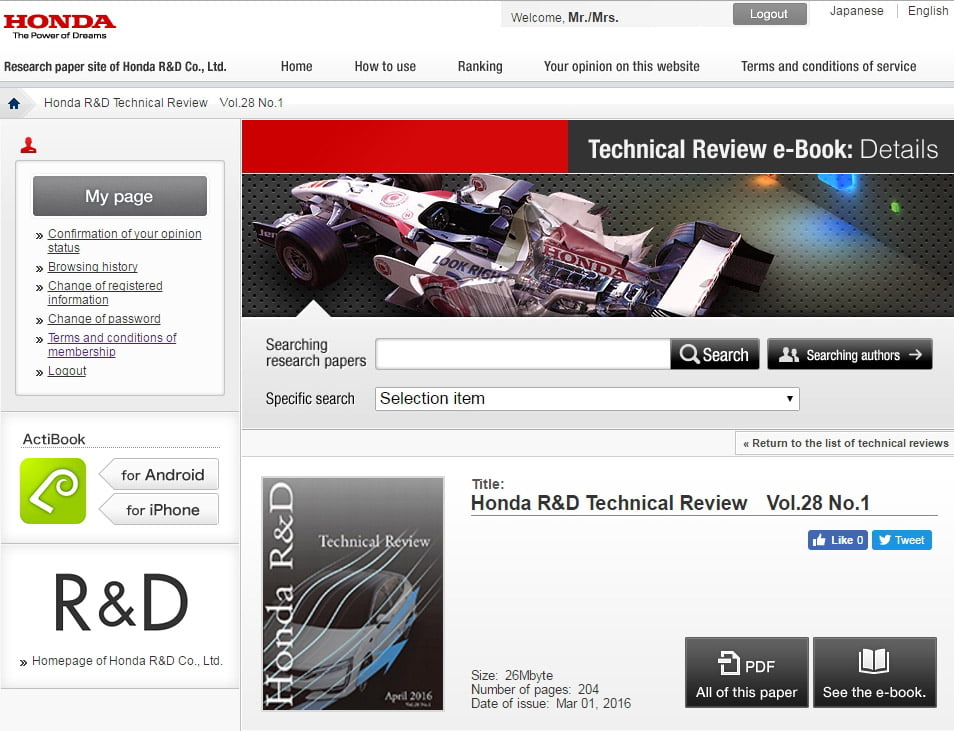
Task: Click 'Date of issue: Mar 01, 2016' text
Action: (551, 703)
